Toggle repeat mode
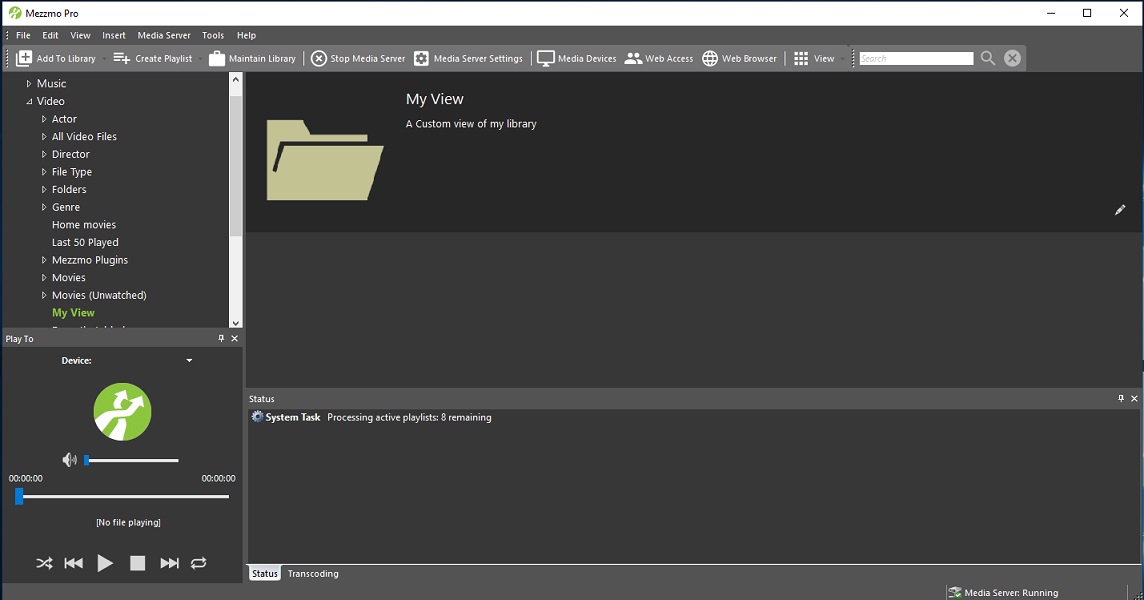1144x600 pixels. 198,563
